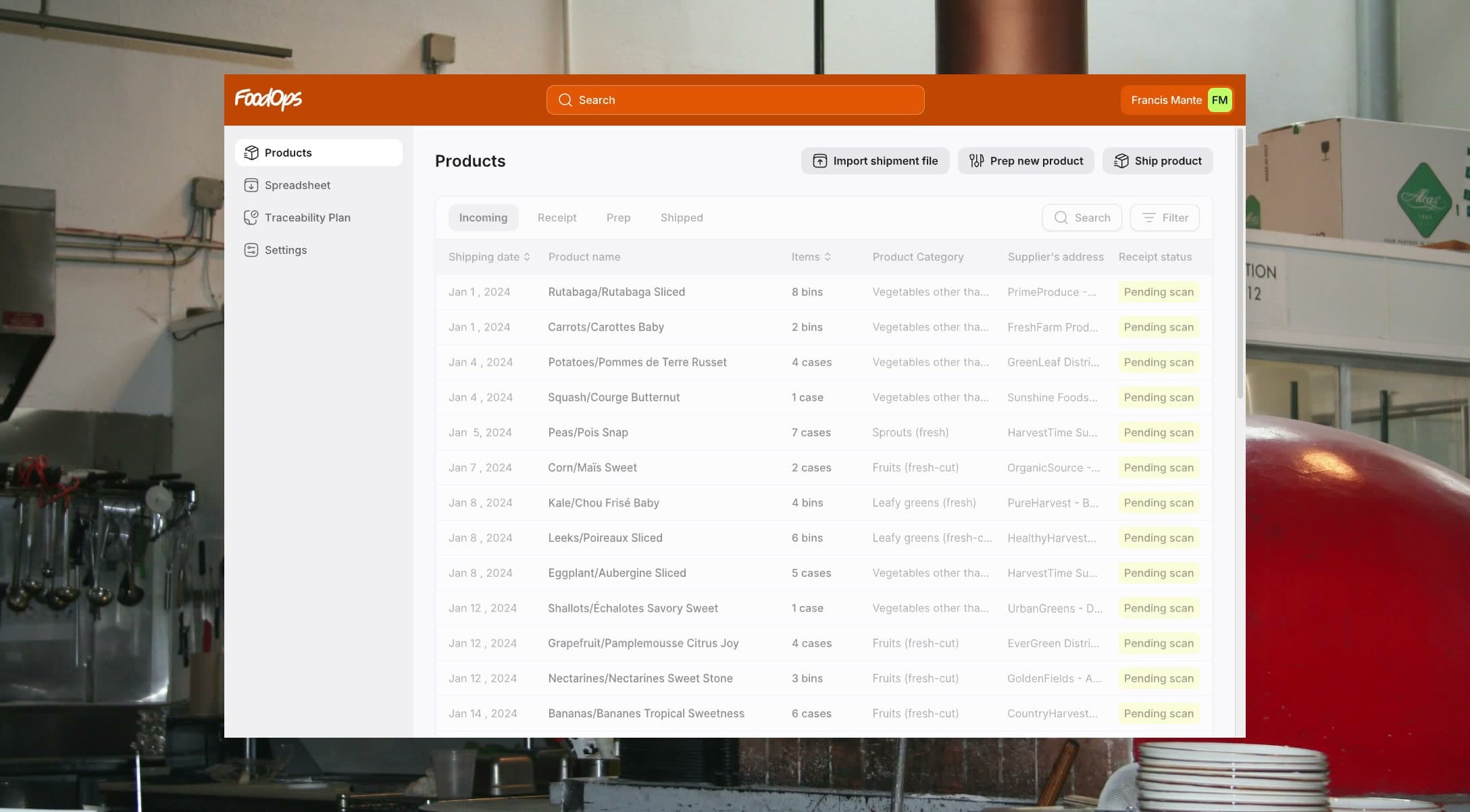The height and width of the screenshot is (812, 1470).
Task: Sort table by Shipping date arrows
Action: pos(527,257)
